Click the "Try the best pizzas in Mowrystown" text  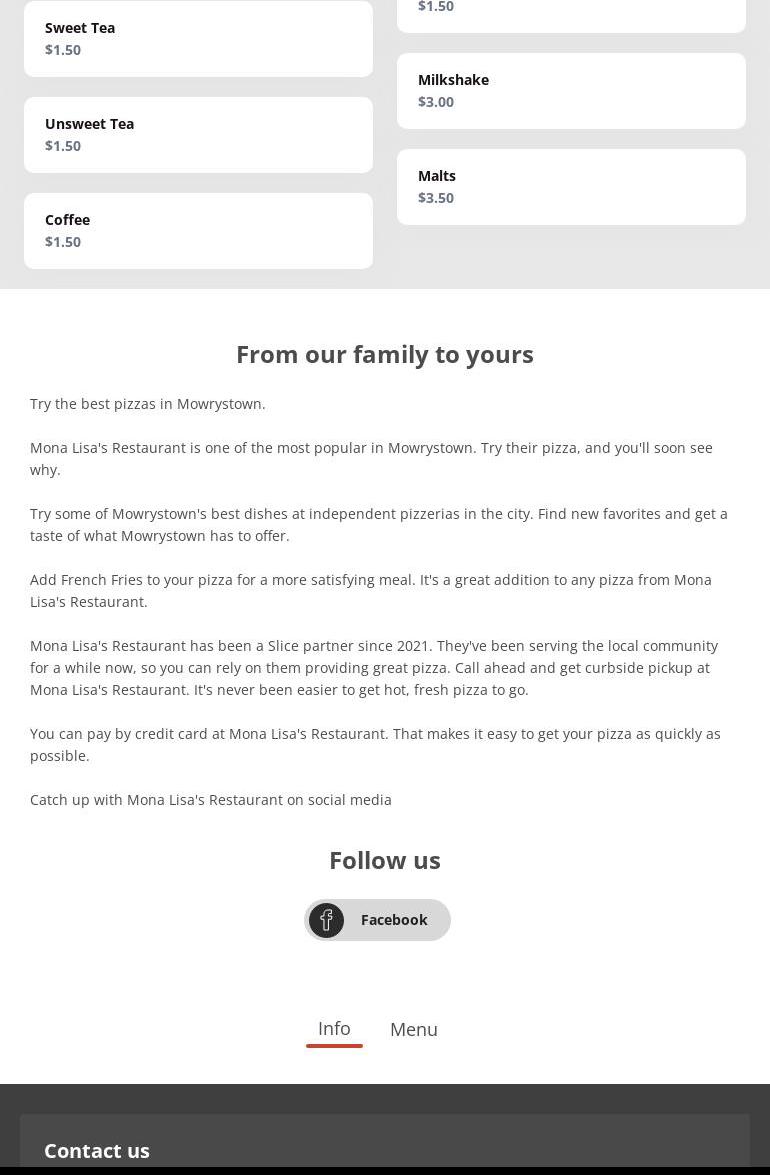148,404
